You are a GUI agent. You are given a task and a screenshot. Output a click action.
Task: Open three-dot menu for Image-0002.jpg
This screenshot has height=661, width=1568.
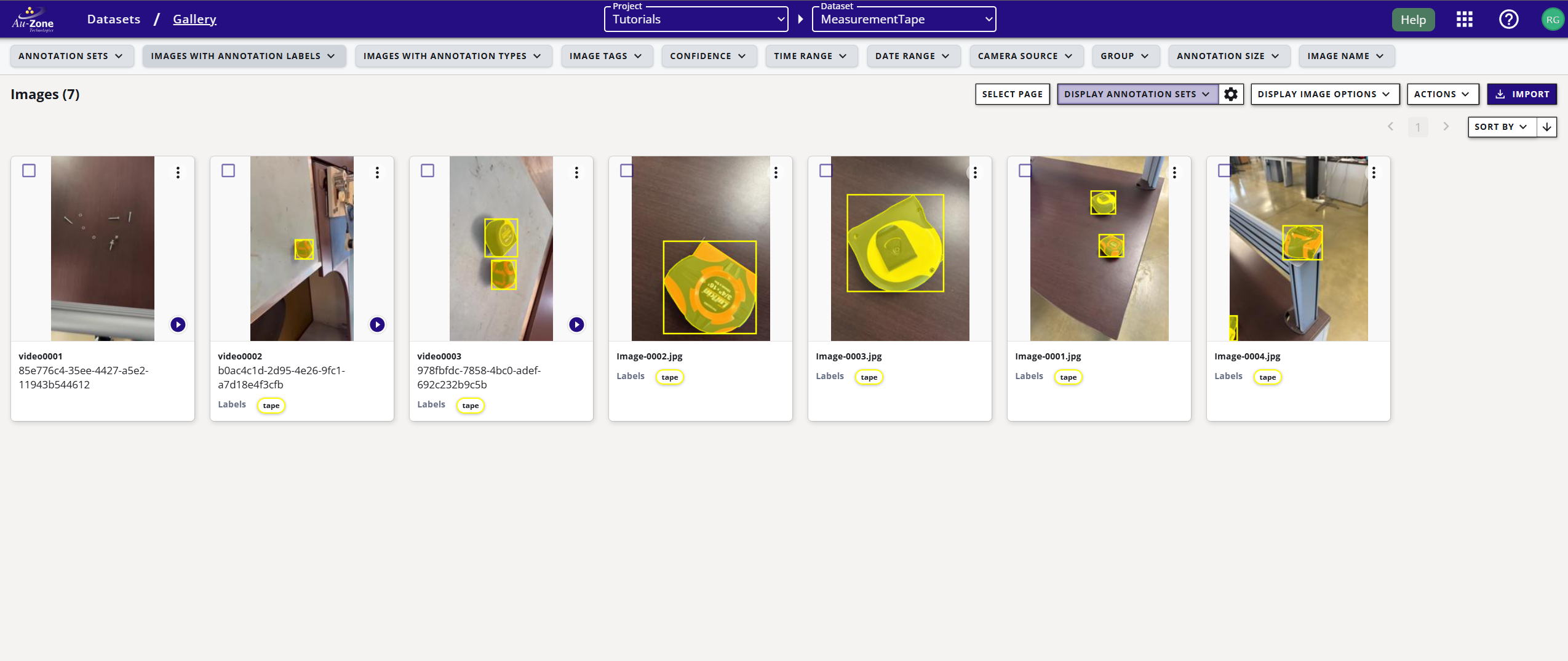tap(776, 173)
